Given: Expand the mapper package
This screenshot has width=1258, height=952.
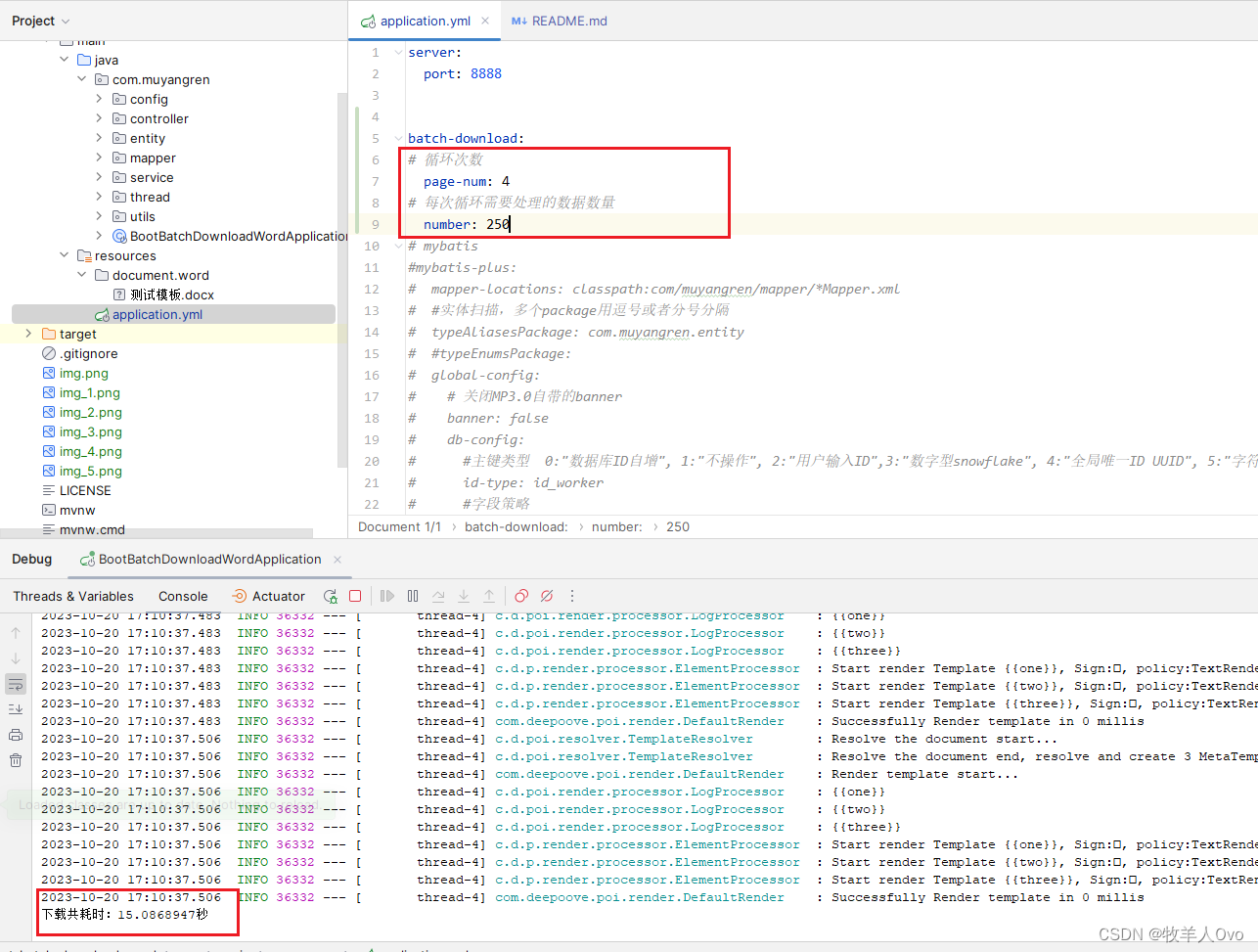Looking at the screenshot, I should click(x=99, y=158).
